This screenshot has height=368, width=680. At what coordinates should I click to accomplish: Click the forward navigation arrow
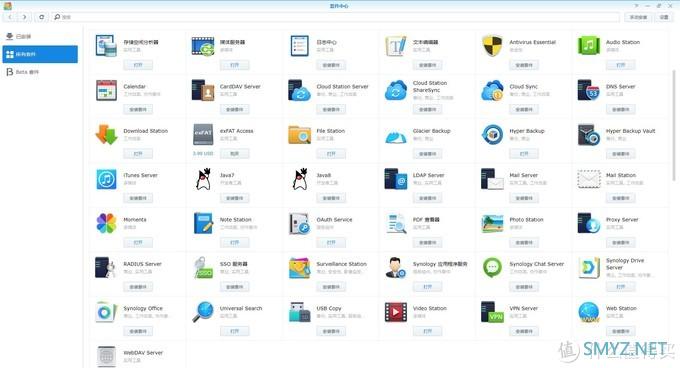point(24,17)
